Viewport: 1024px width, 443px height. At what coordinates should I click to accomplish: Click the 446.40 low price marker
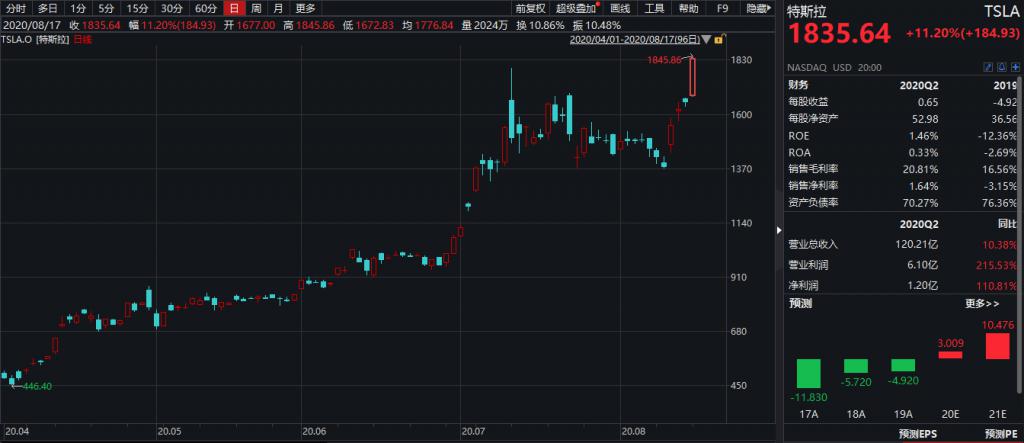click(37, 386)
